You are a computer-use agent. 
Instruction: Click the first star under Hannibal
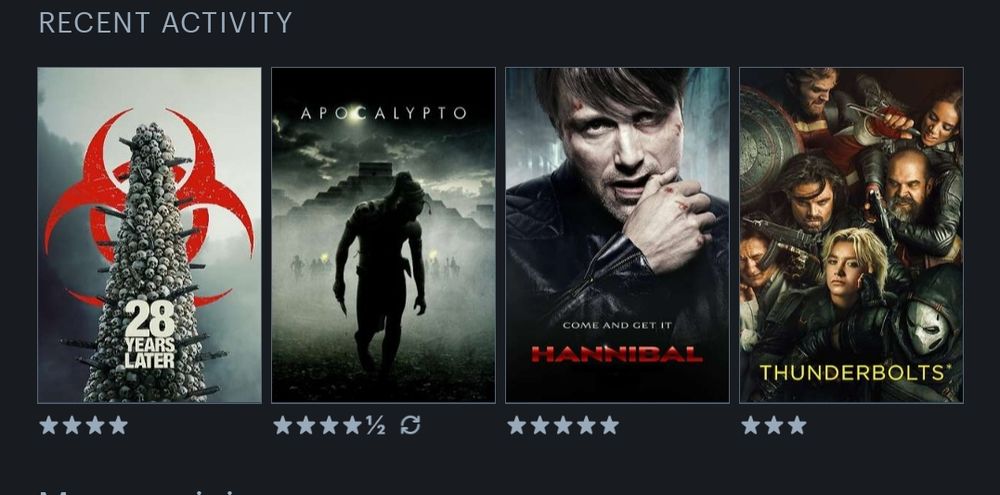(517, 425)
